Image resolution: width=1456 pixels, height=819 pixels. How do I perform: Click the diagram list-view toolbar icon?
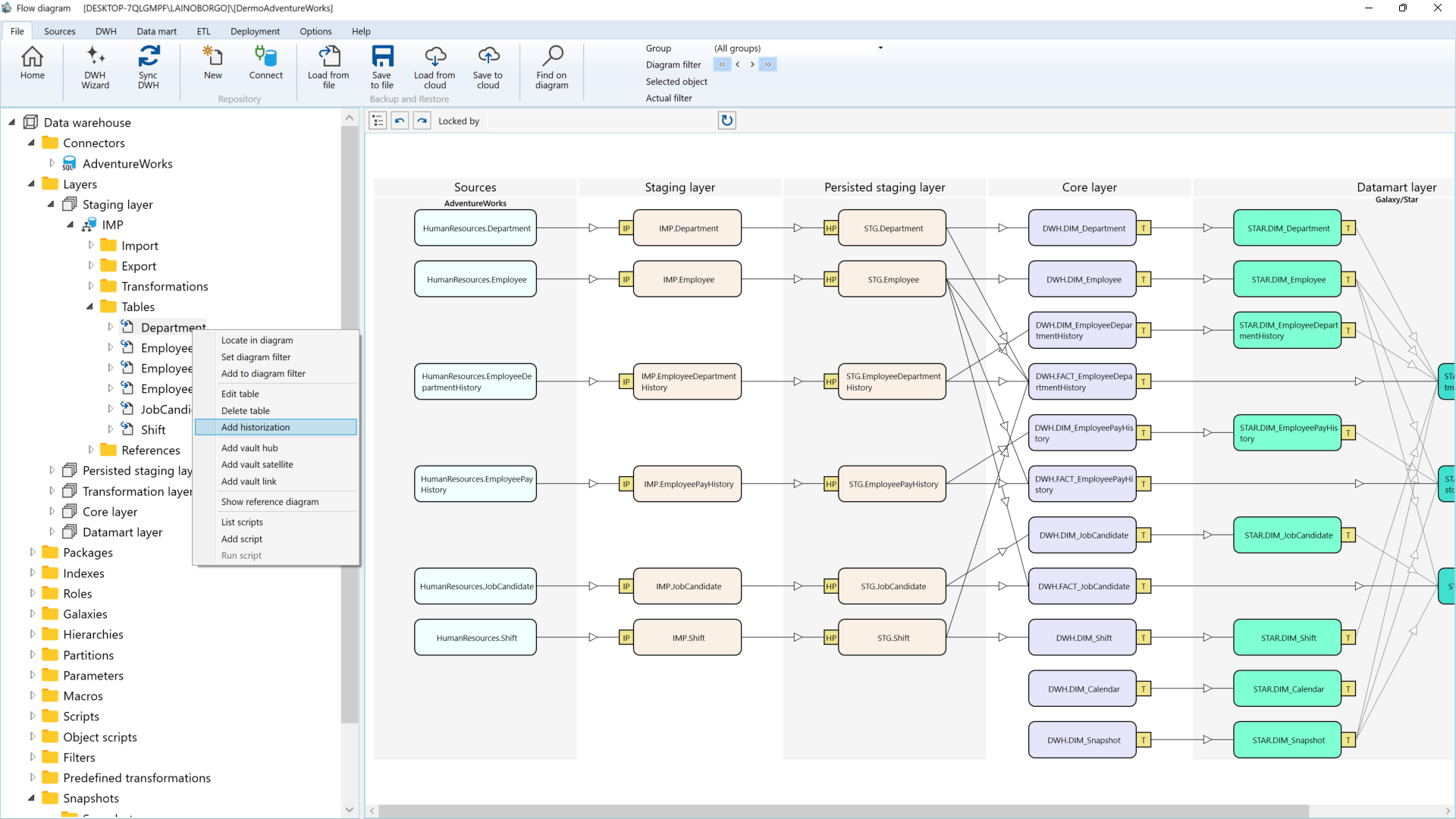378,121
